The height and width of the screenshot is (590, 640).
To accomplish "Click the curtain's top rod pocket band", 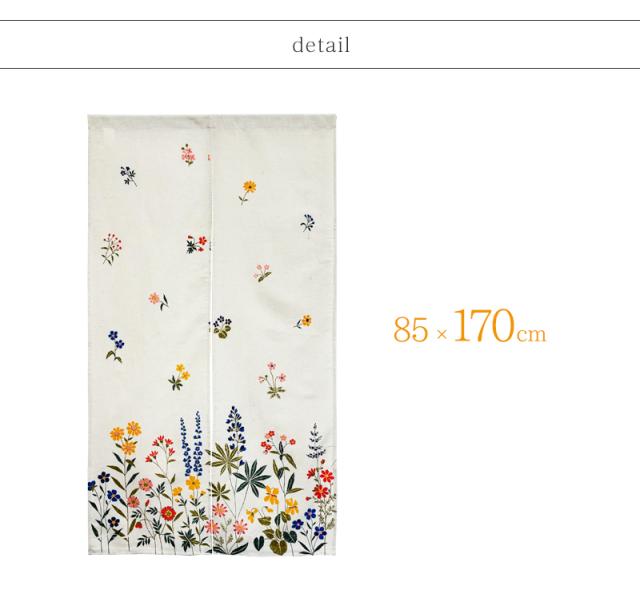I will point(212,121).
